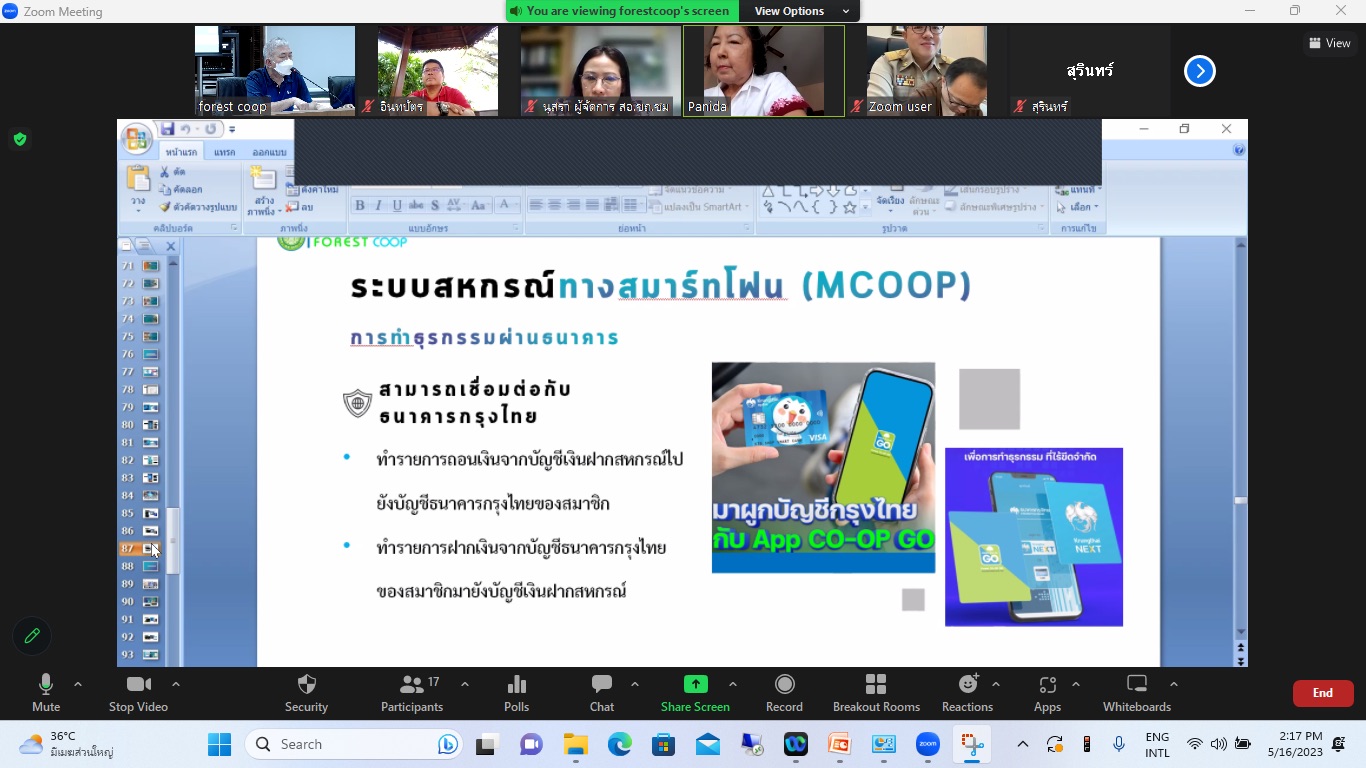This screenshot has height=768, width=1366.
Task: Open the แทรก ribbon tab
Action: 225,152
